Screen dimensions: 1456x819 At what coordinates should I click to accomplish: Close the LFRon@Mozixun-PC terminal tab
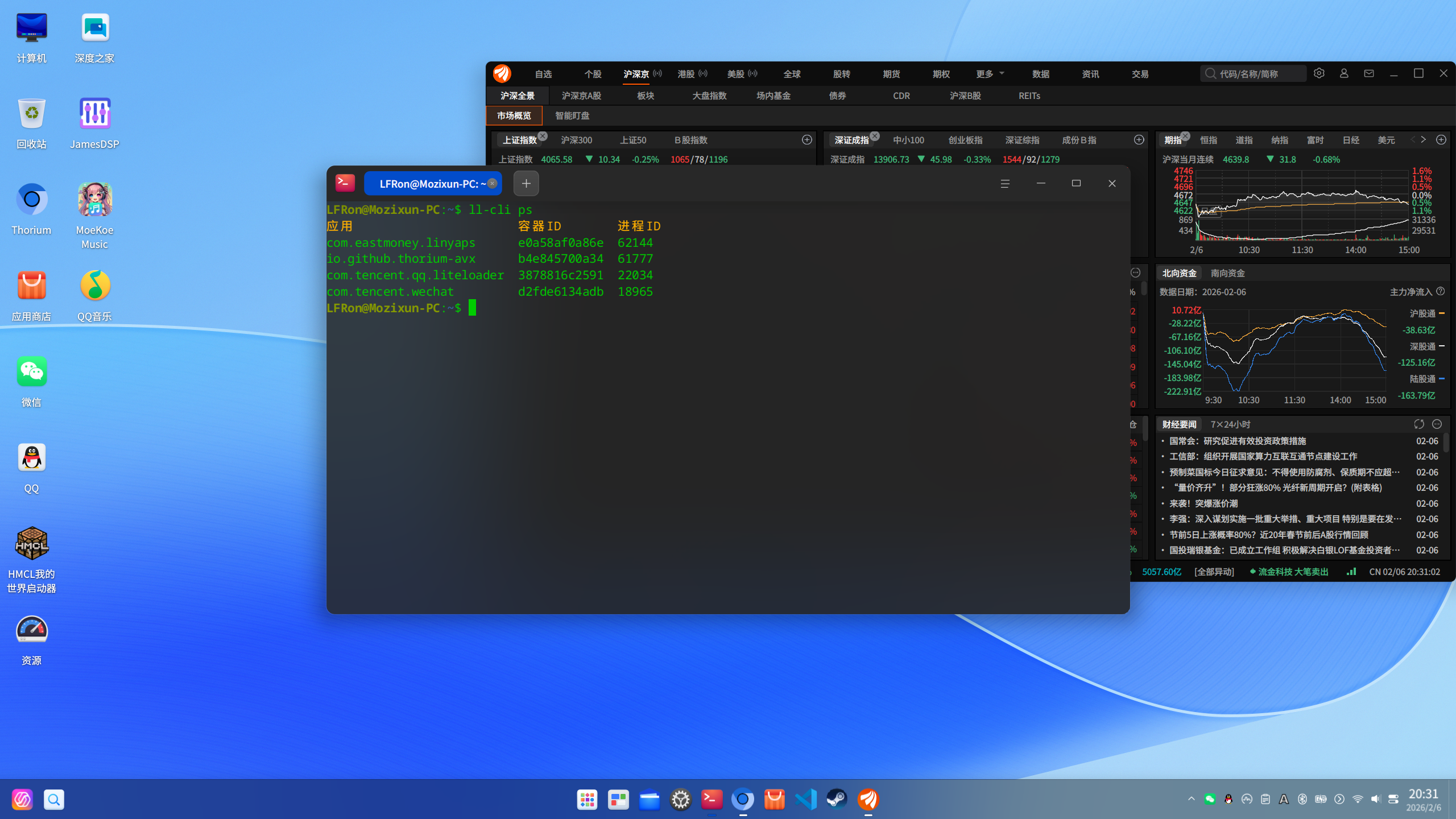tap(493, 183)
